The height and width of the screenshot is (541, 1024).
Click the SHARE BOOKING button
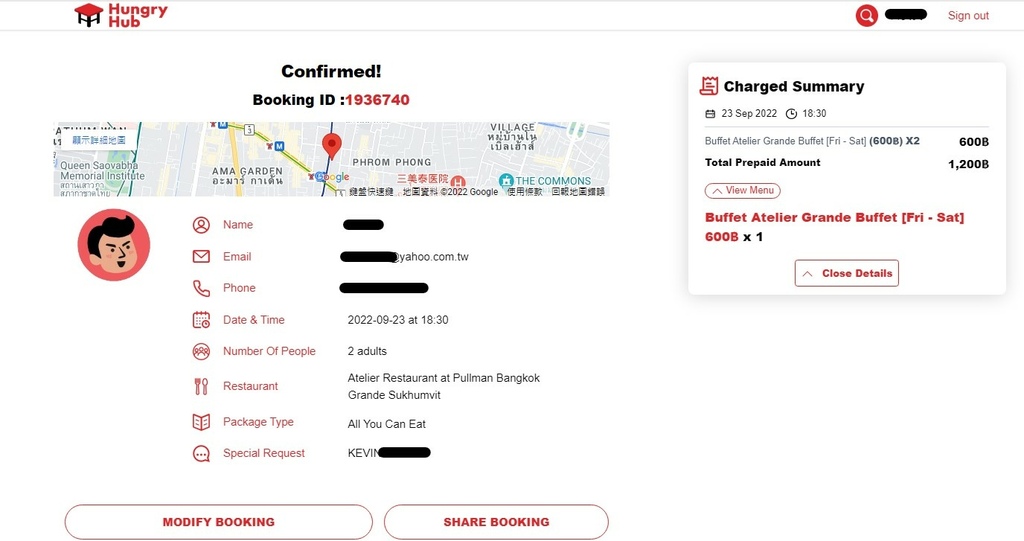point(496,522)
